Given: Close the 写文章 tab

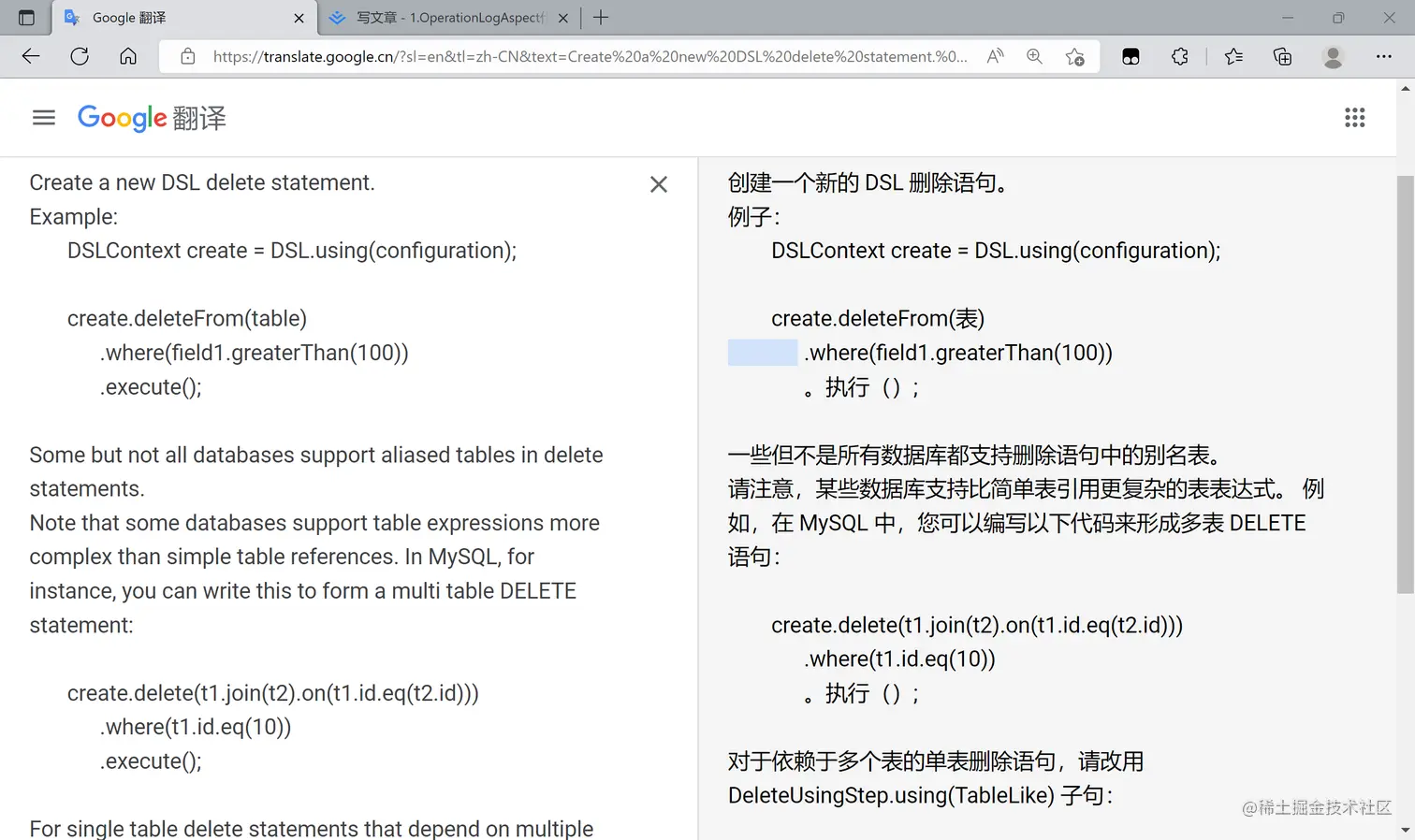Looking at the screenshot, I should (563, 18).
